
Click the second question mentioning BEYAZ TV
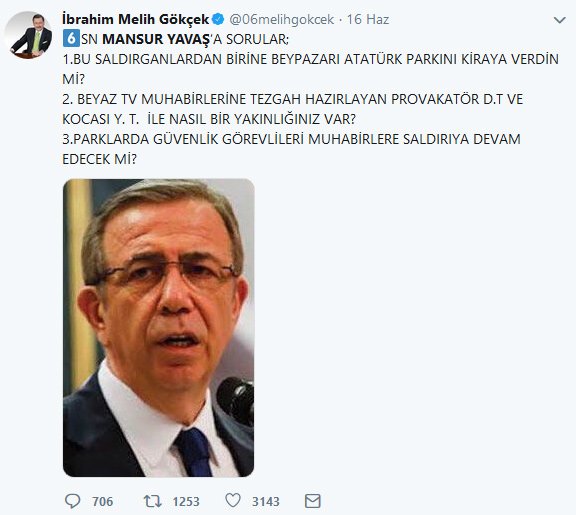292,109
